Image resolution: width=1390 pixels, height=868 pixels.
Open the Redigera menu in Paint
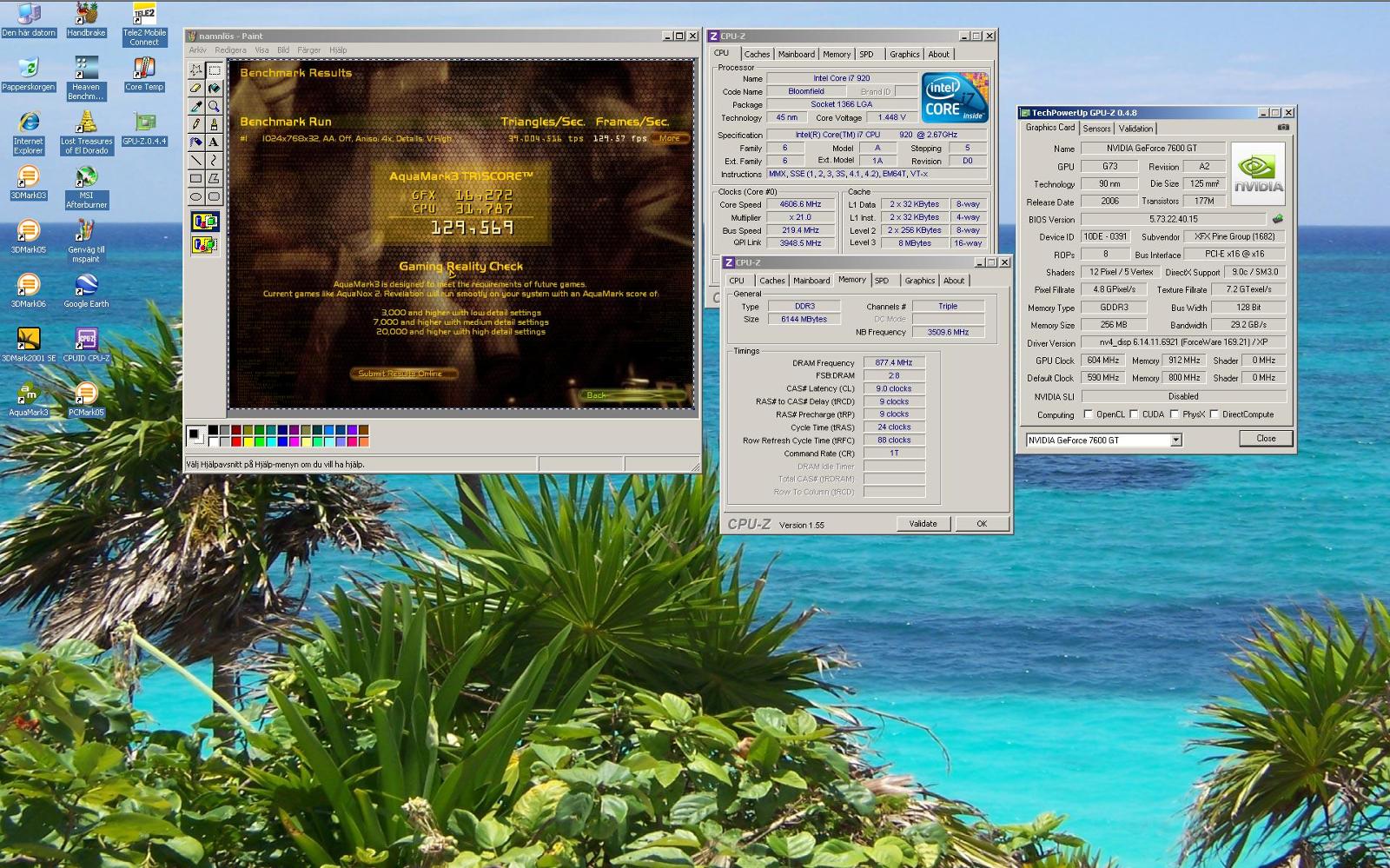tap(230, 50)
